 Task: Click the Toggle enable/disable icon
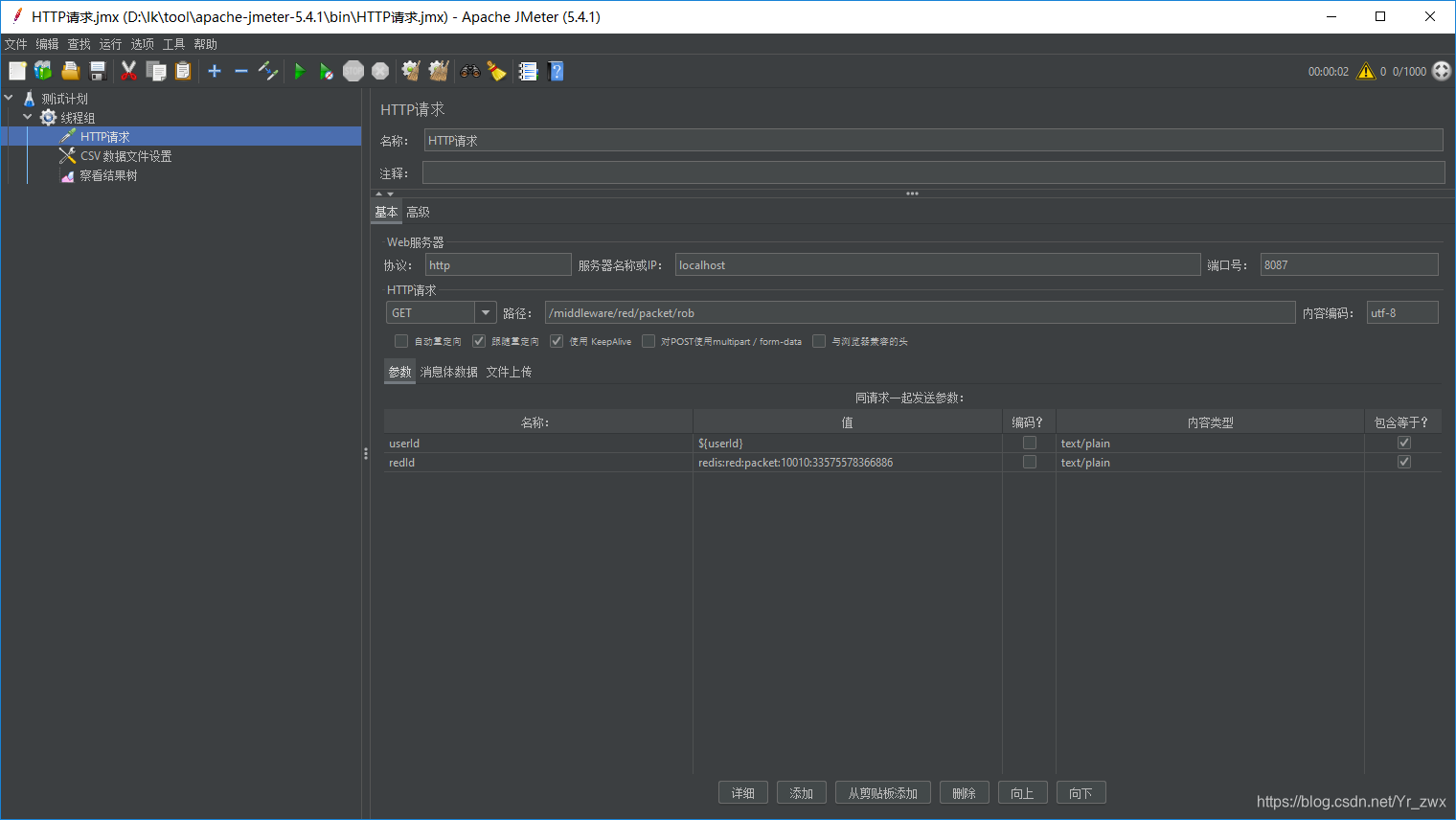click(268, 71)
